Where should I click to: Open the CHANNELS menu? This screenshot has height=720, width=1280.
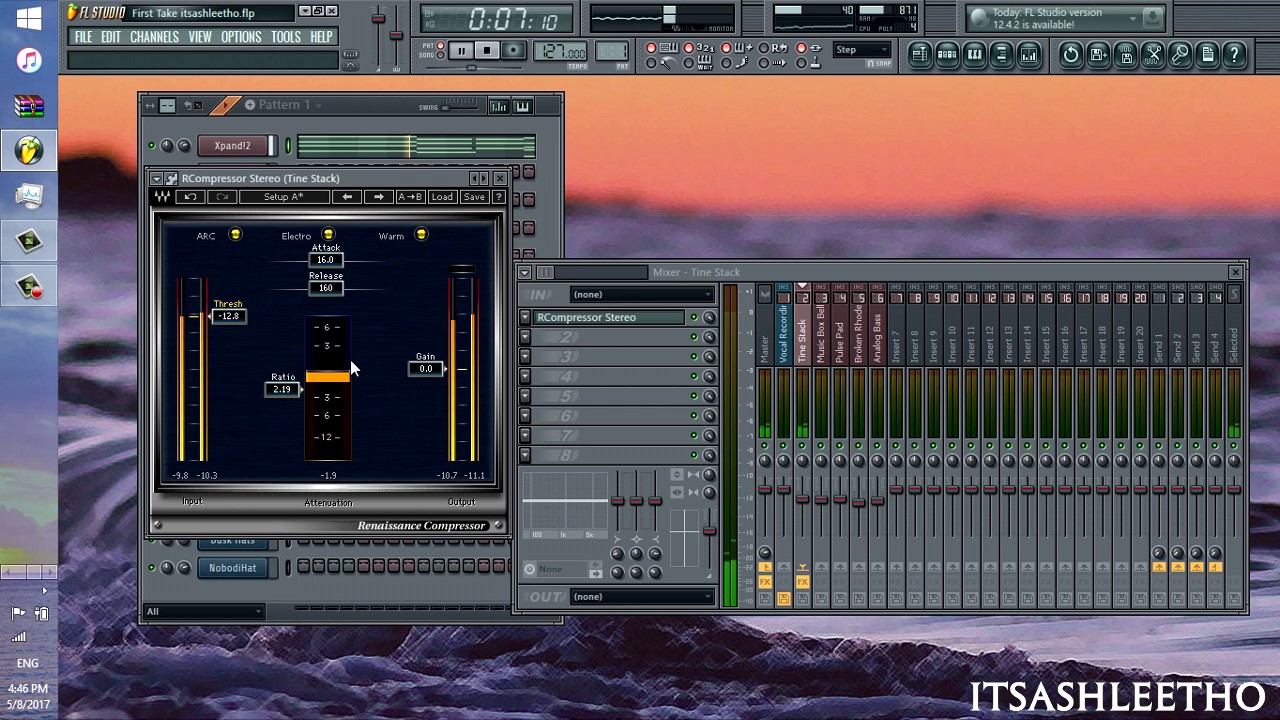click(154, 37)
